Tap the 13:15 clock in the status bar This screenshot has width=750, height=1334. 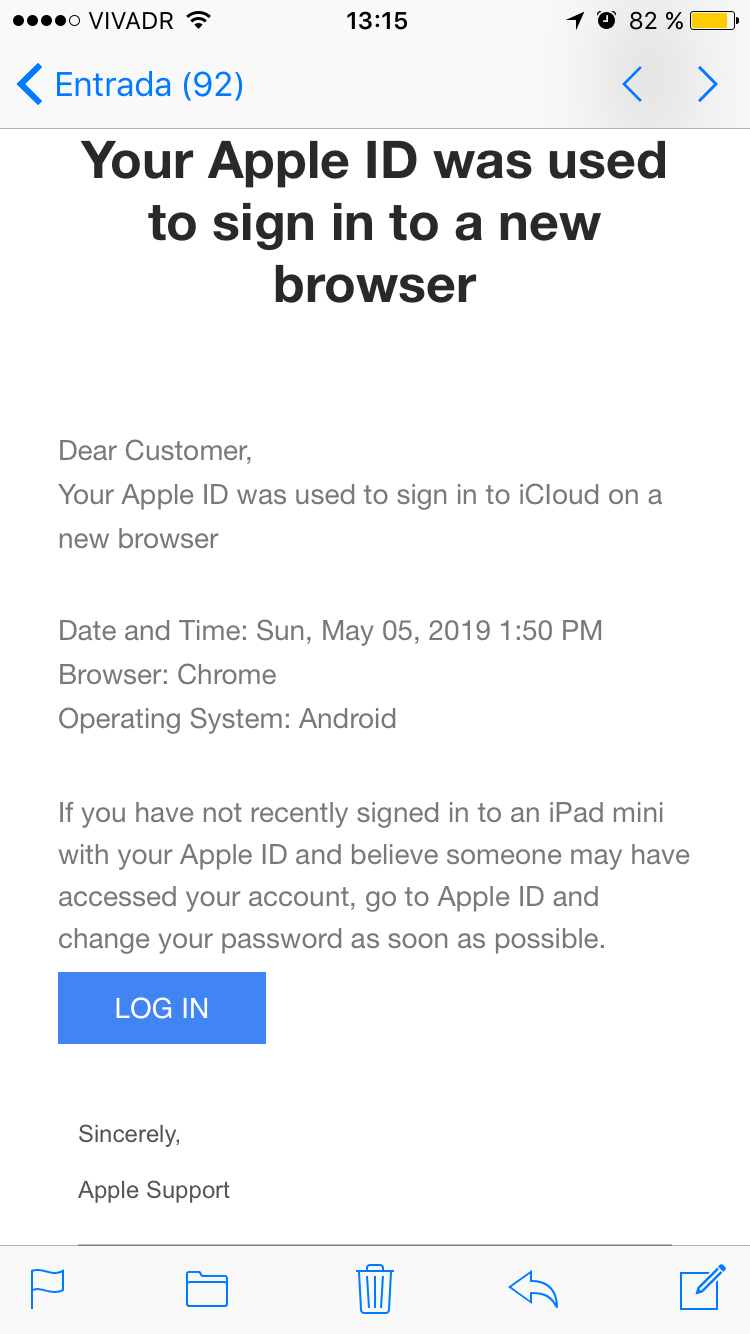(x=376, y=21)
